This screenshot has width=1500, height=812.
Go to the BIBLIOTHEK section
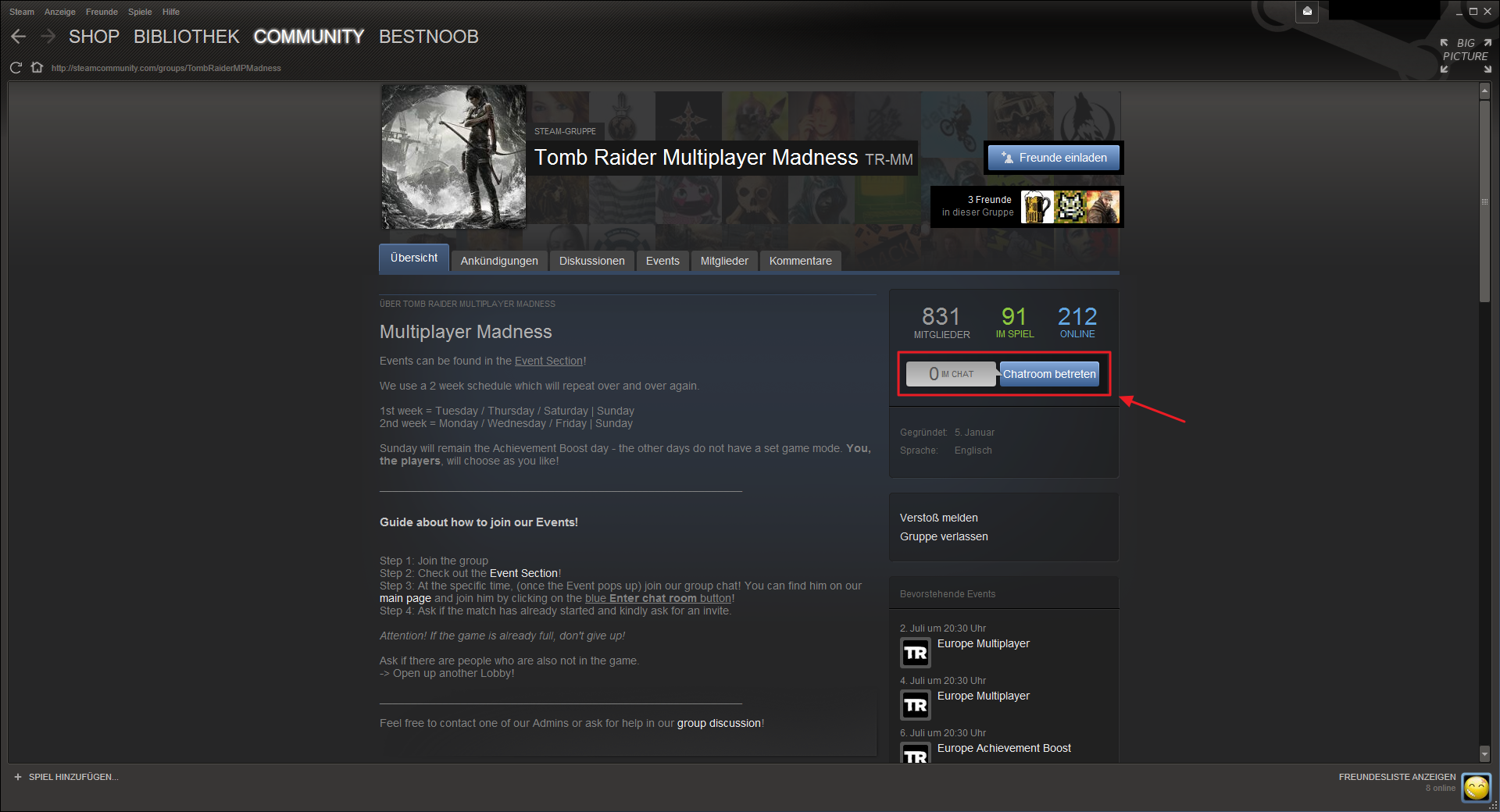pos(187,37)
